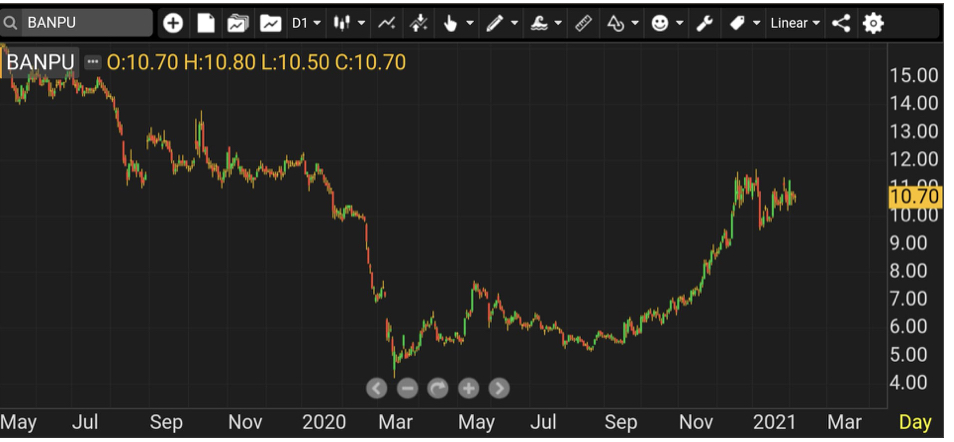Add a new chart with the plus icon

tap(173, 23)
